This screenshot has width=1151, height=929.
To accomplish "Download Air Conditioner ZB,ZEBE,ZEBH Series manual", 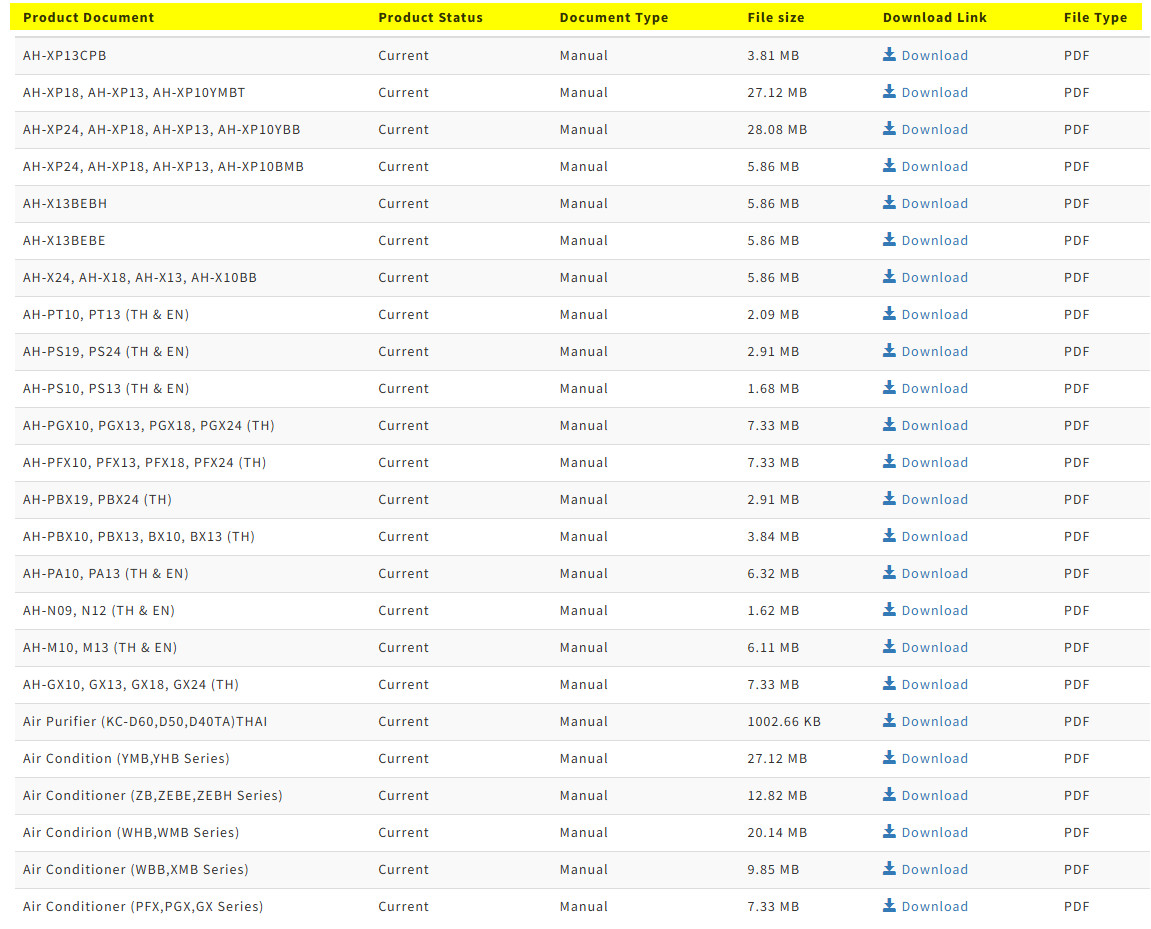I will (934, 796).
